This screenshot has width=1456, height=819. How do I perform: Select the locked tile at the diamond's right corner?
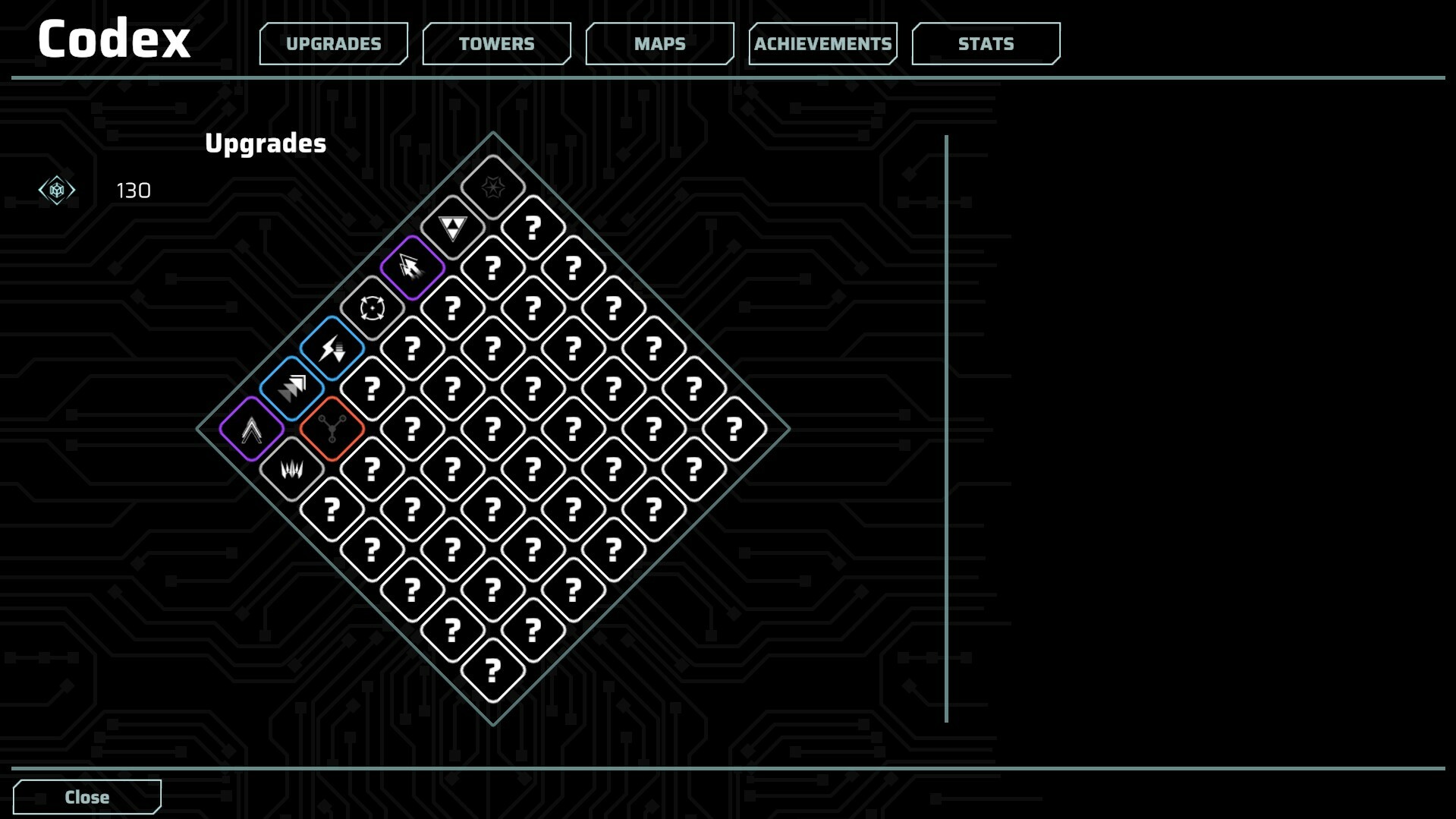click(734, 429)
